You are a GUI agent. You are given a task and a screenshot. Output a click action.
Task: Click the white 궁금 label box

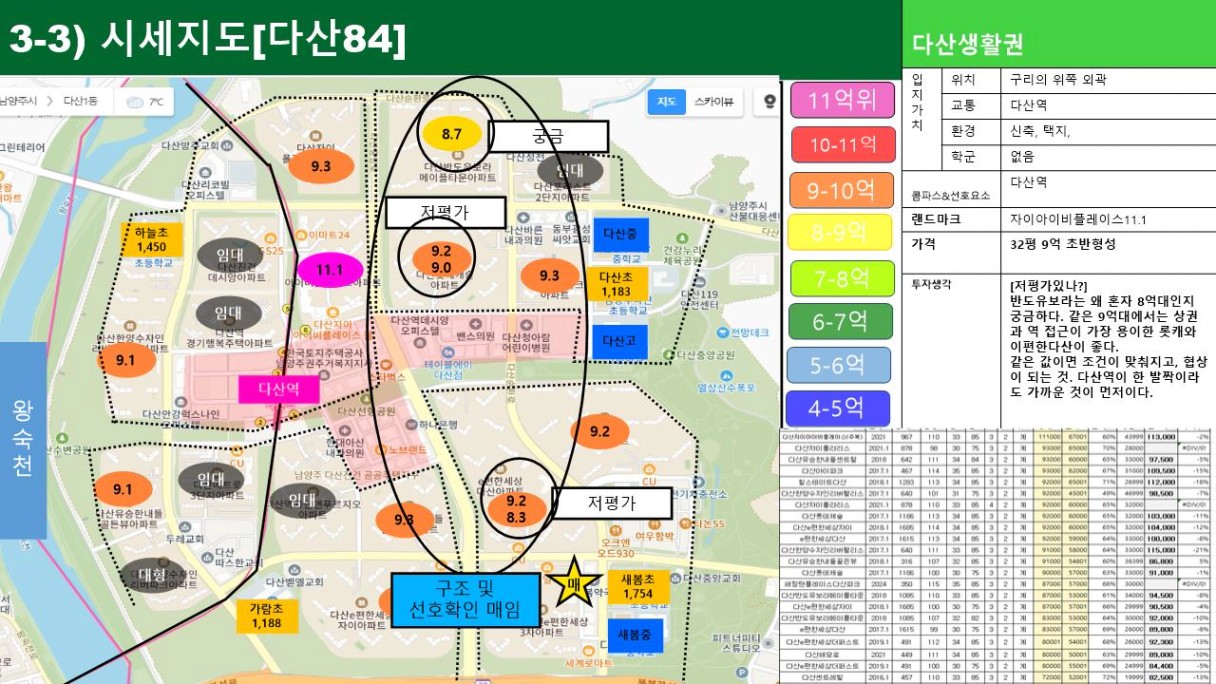[548, 135]
